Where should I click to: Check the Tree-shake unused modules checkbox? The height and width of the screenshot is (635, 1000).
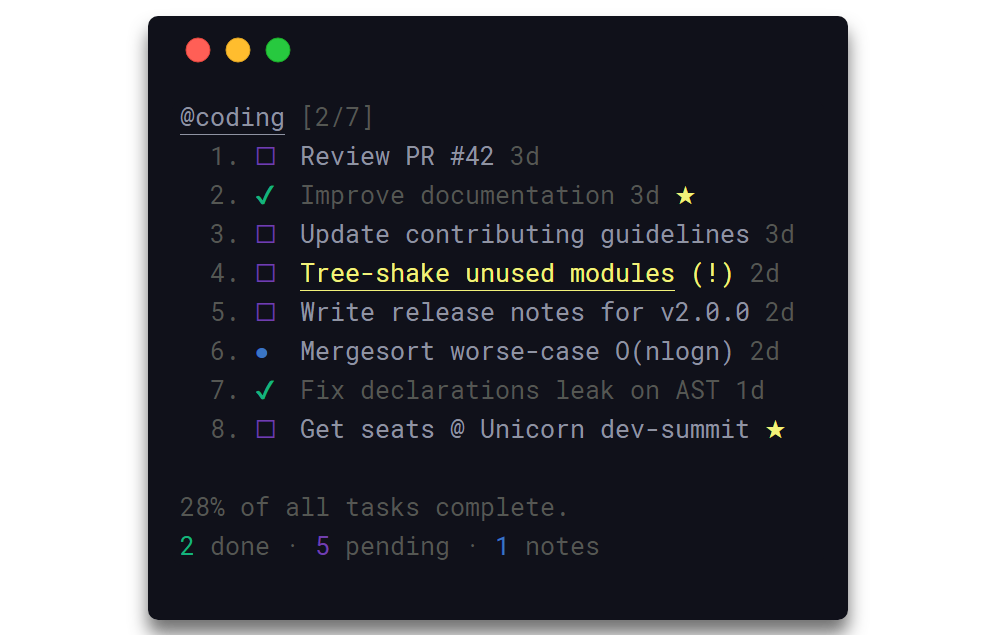coord(265,273)
